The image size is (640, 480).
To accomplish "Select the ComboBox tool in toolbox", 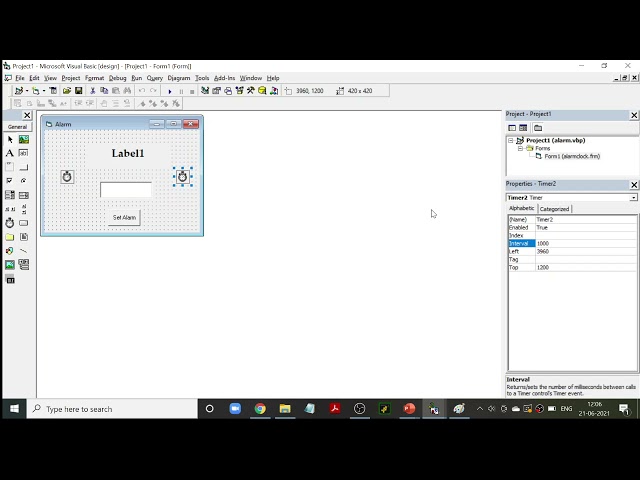I will click(x=10, y=195).
